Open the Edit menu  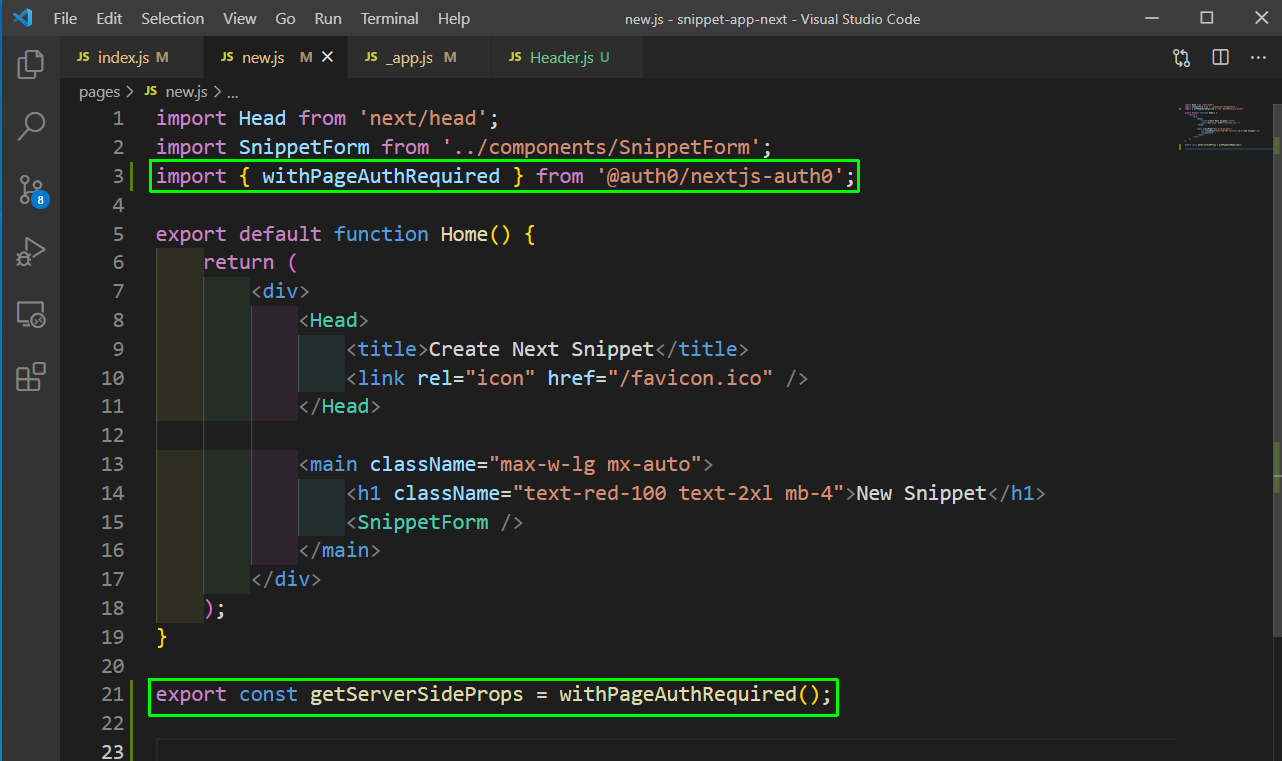click(109, 19)
